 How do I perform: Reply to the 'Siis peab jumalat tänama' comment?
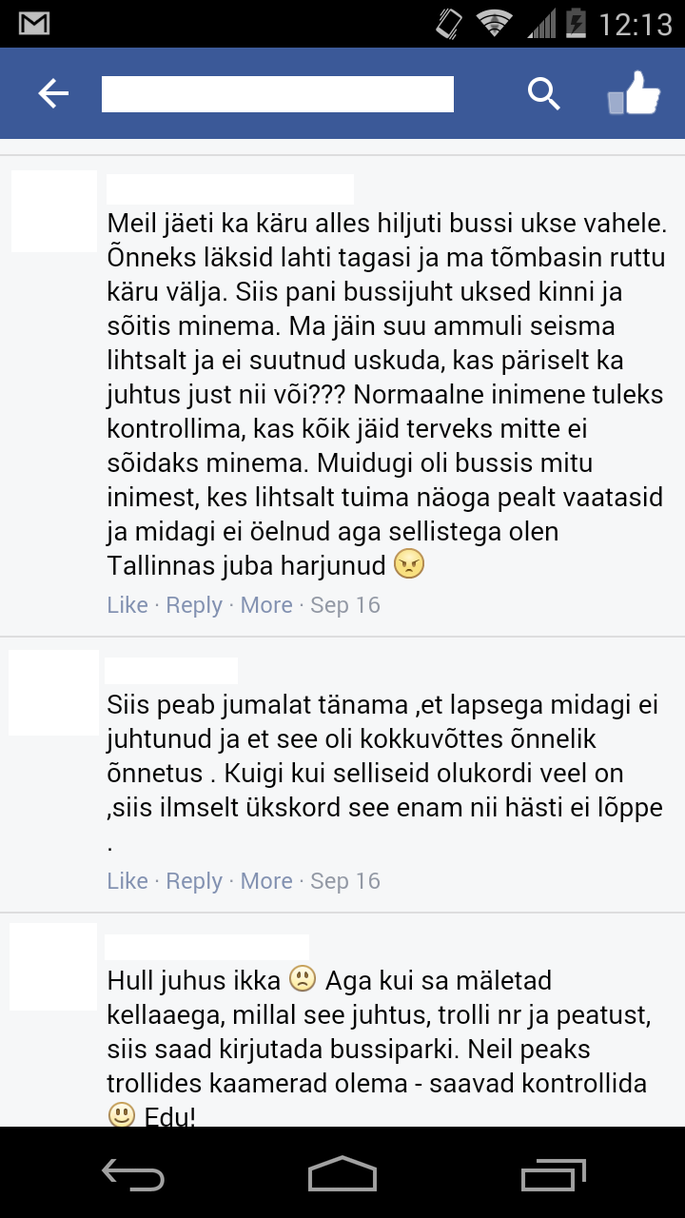(194, 881)
